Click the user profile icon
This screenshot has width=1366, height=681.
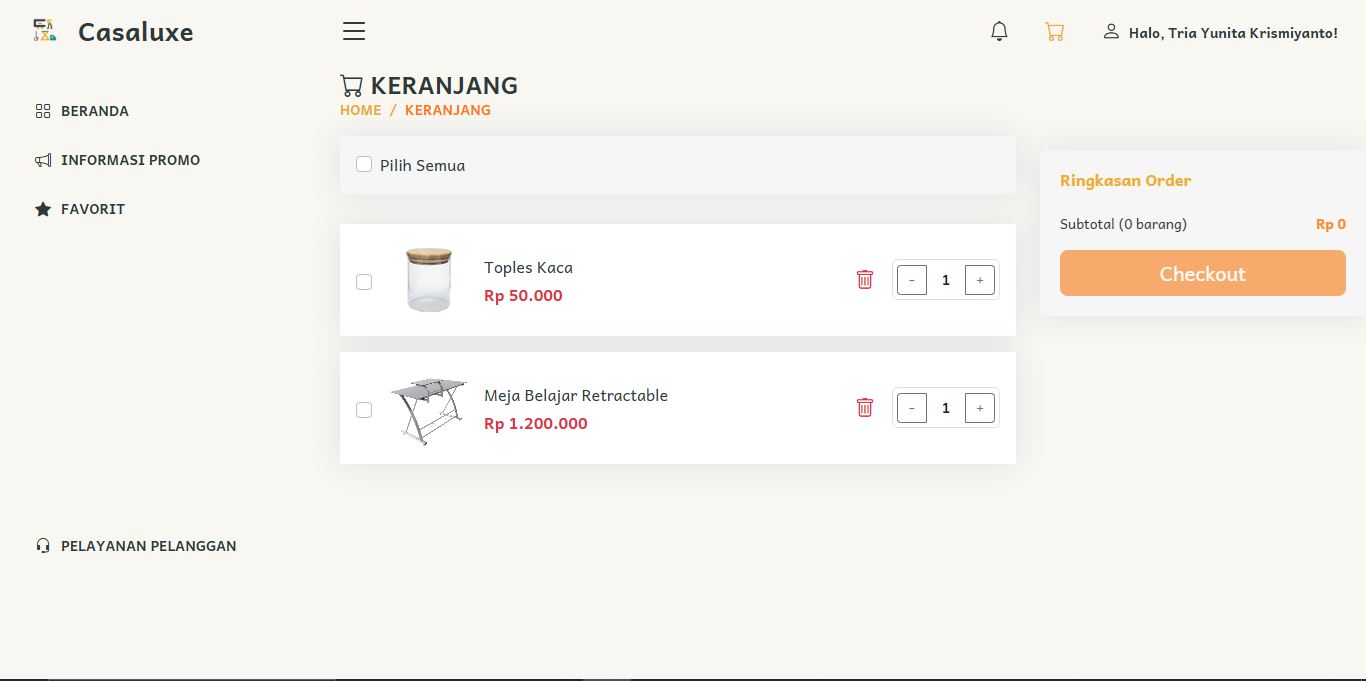[x=1111, y=32]
